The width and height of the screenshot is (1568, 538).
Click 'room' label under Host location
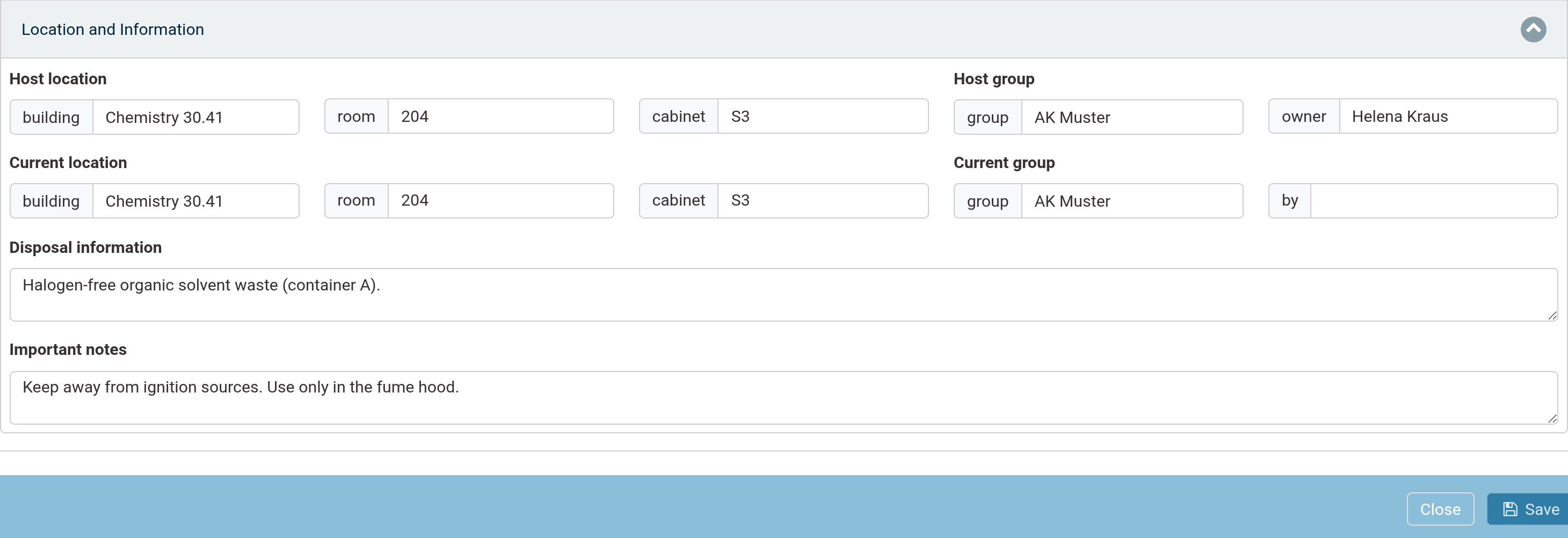tap(356, 116)
